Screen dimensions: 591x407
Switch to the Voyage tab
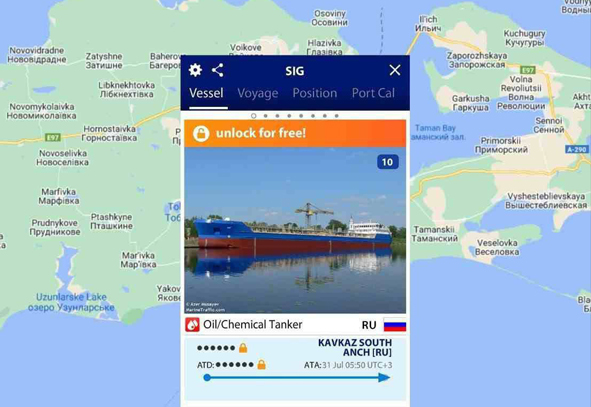[x=258, y=93]
